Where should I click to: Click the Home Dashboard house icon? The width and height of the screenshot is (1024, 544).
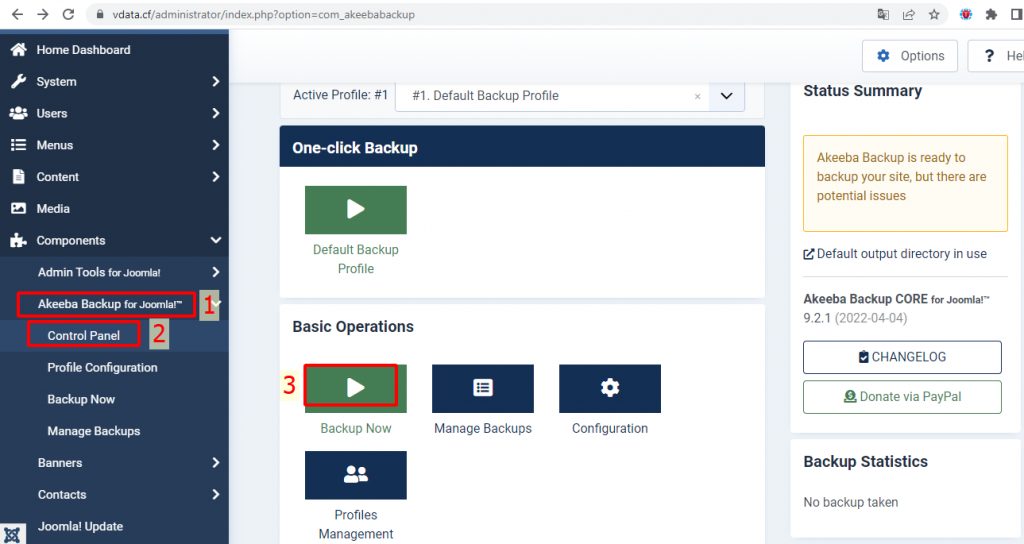[18, 50]
